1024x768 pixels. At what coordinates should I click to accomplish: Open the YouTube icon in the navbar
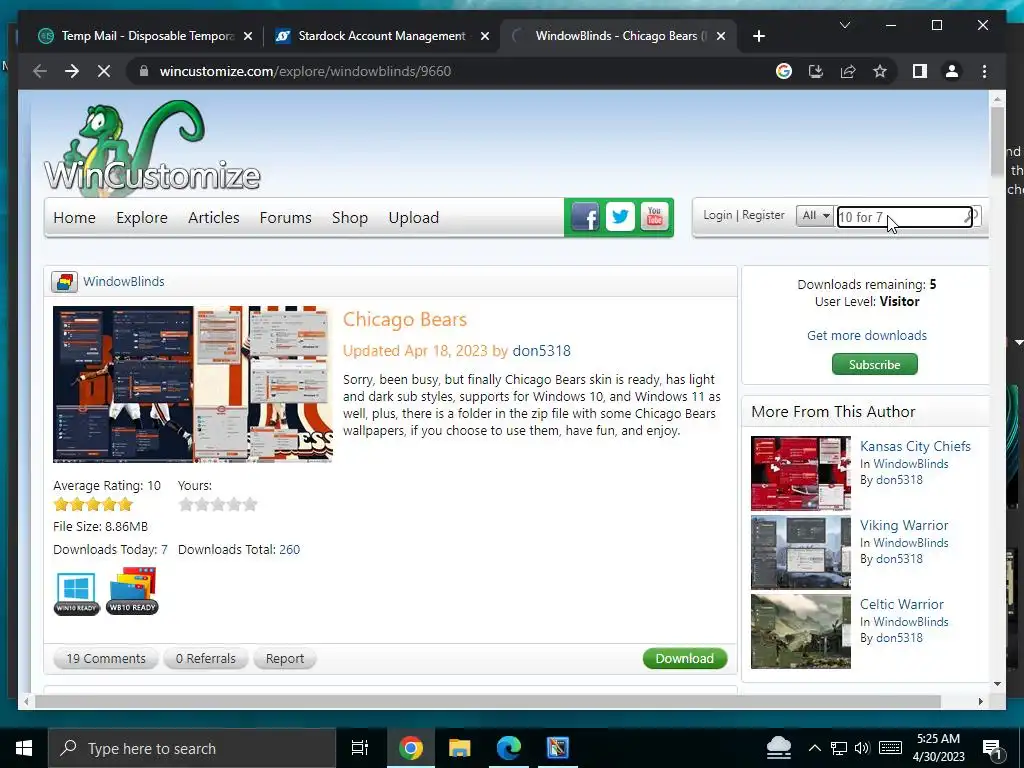click(x=654, y=217)
